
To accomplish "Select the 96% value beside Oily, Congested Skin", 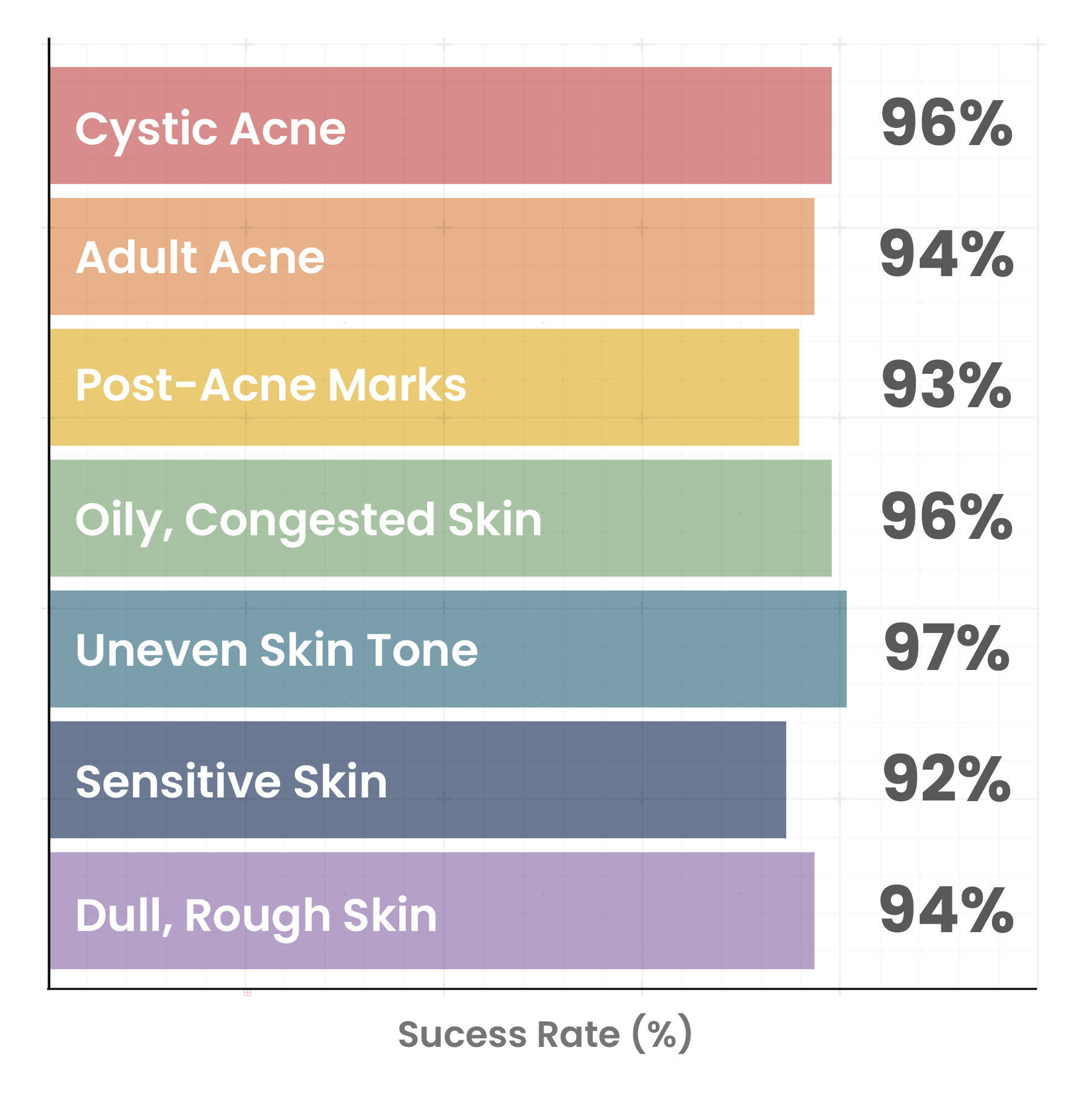I will [946, 516].
